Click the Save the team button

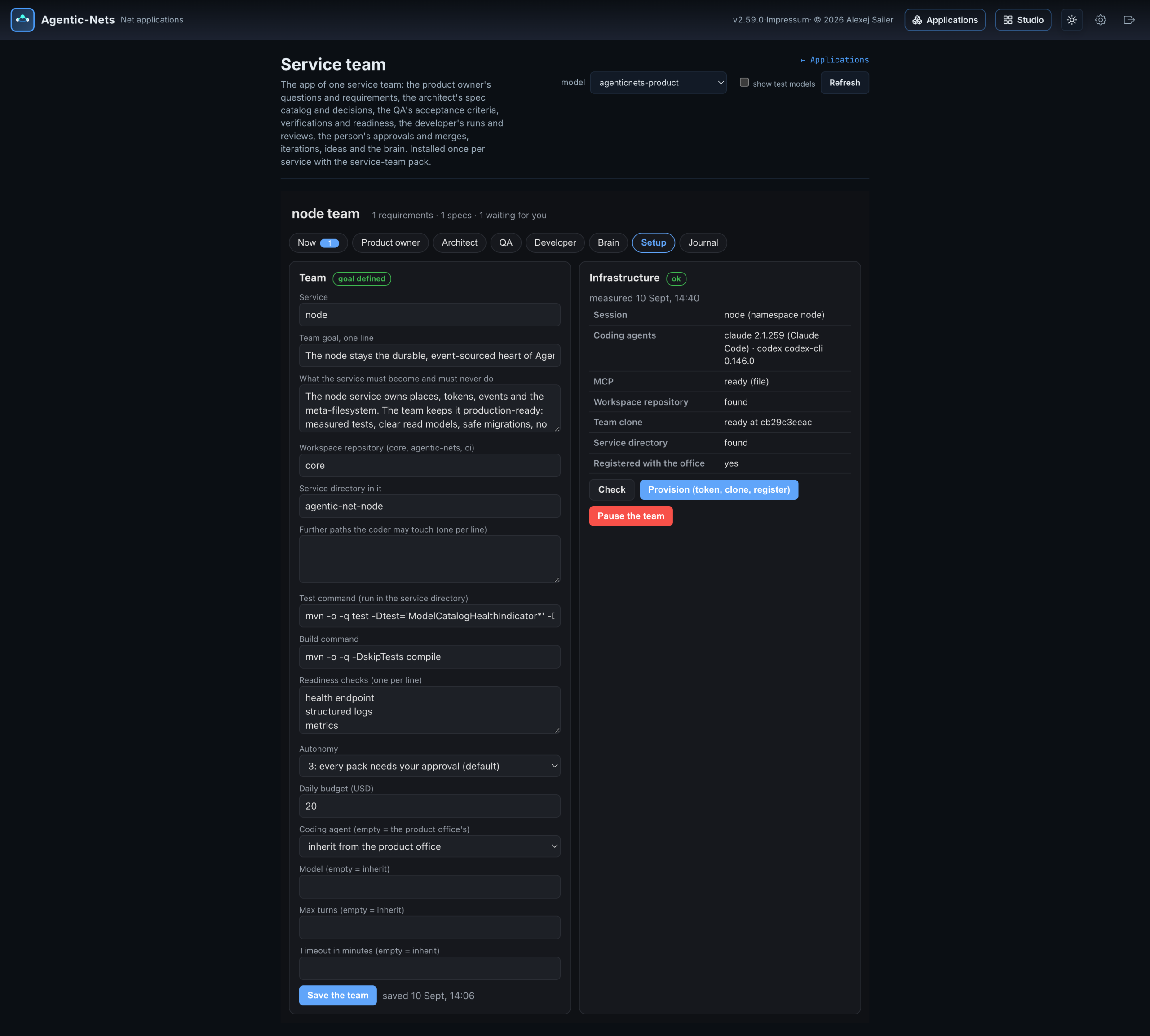coord(338,996)
